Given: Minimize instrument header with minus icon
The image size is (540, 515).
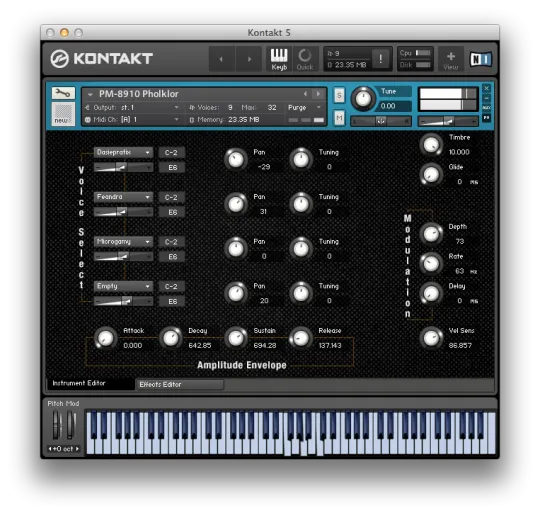Looking at the screenshot, I should pyautogui.click(x=486, y=98).
